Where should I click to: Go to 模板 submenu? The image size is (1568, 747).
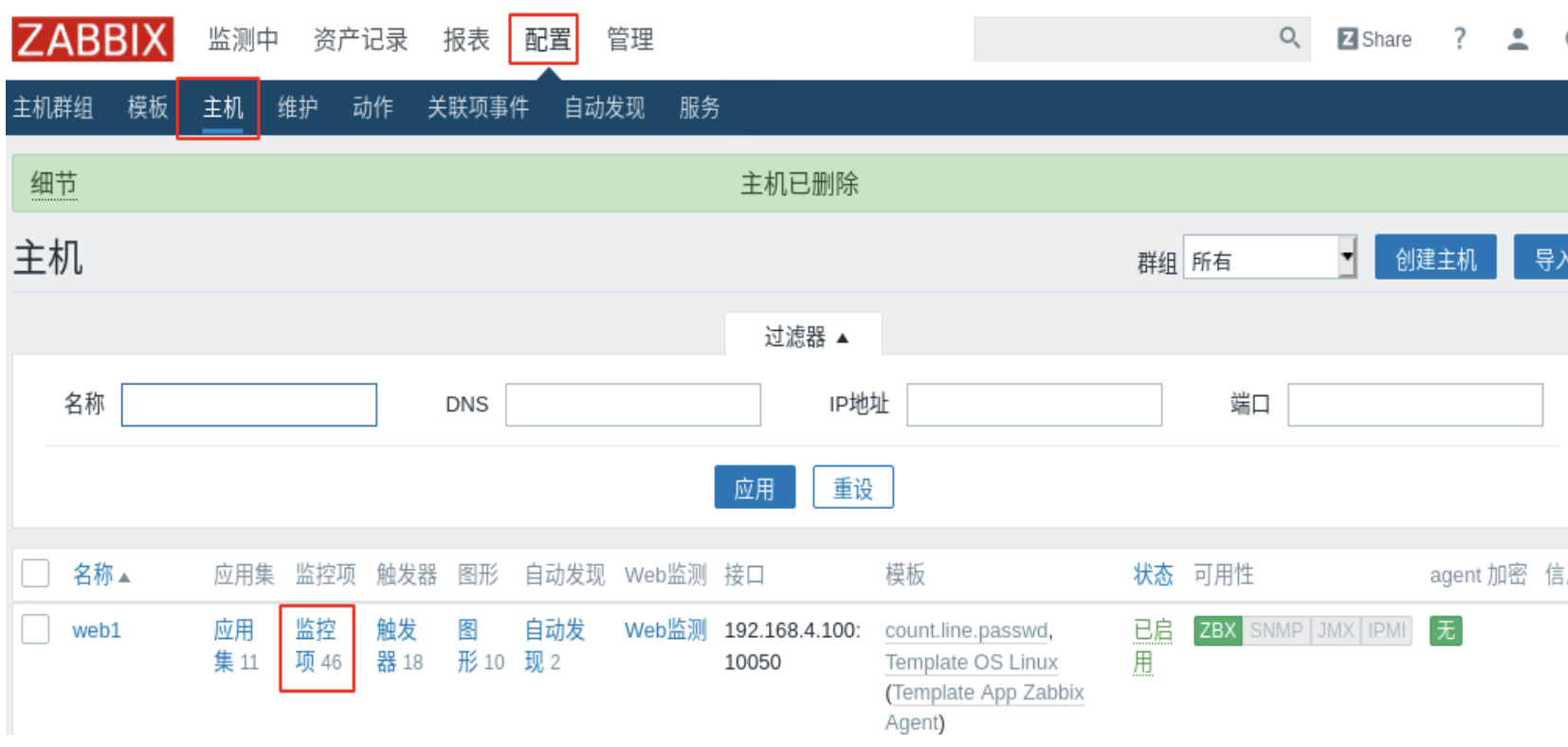(x=148, y=108)
